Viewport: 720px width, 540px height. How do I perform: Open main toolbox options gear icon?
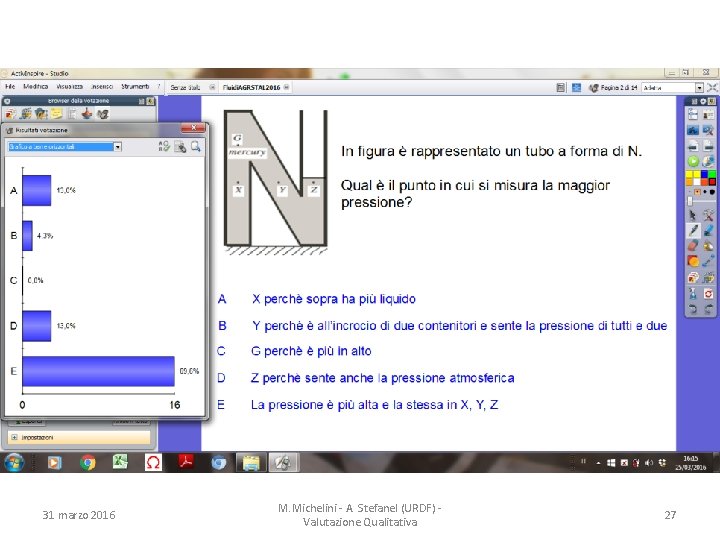pyautogui.click(x=703, y=101)
